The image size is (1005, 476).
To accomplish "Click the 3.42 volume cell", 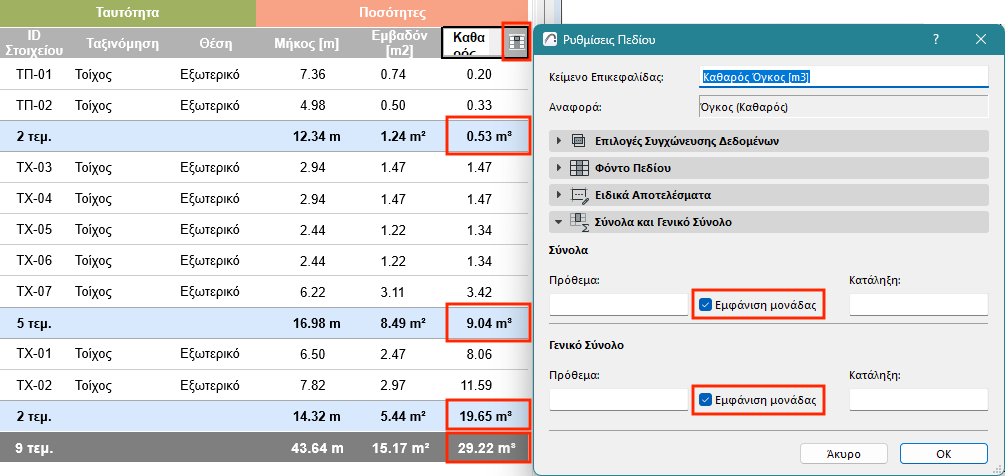I will [x=479, y=291].
